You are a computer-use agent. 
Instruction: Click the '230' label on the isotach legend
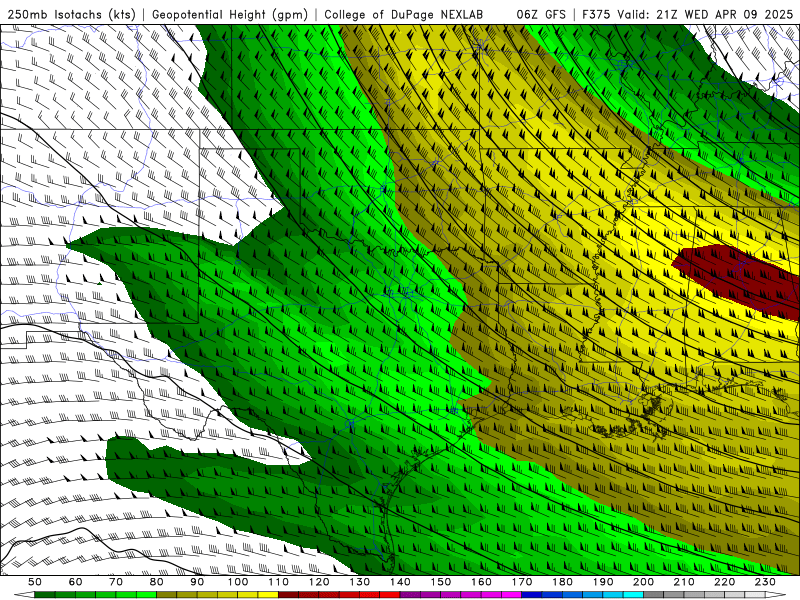tap(765, 582)
